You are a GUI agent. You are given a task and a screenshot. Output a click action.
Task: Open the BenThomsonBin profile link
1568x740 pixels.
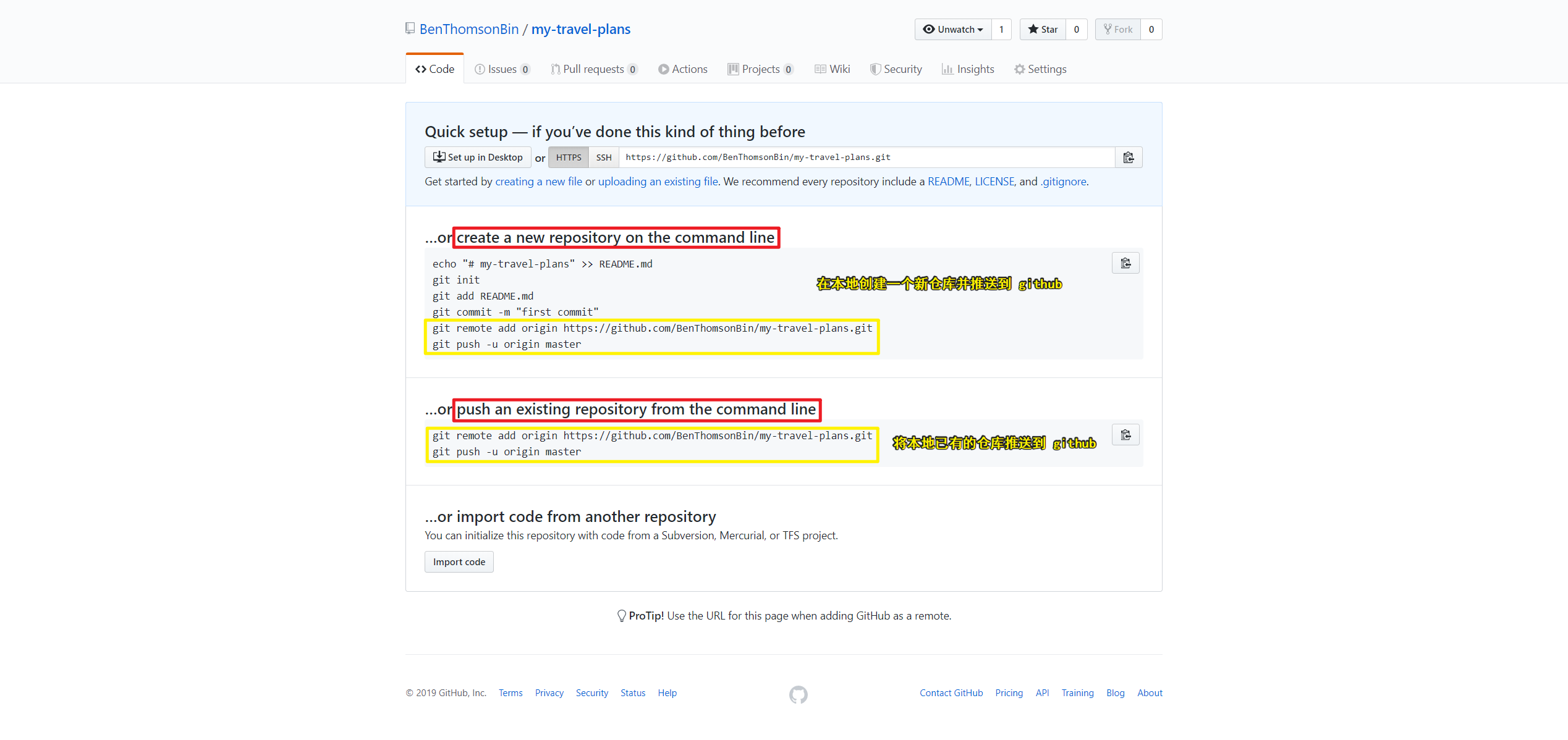click(469, 29)
